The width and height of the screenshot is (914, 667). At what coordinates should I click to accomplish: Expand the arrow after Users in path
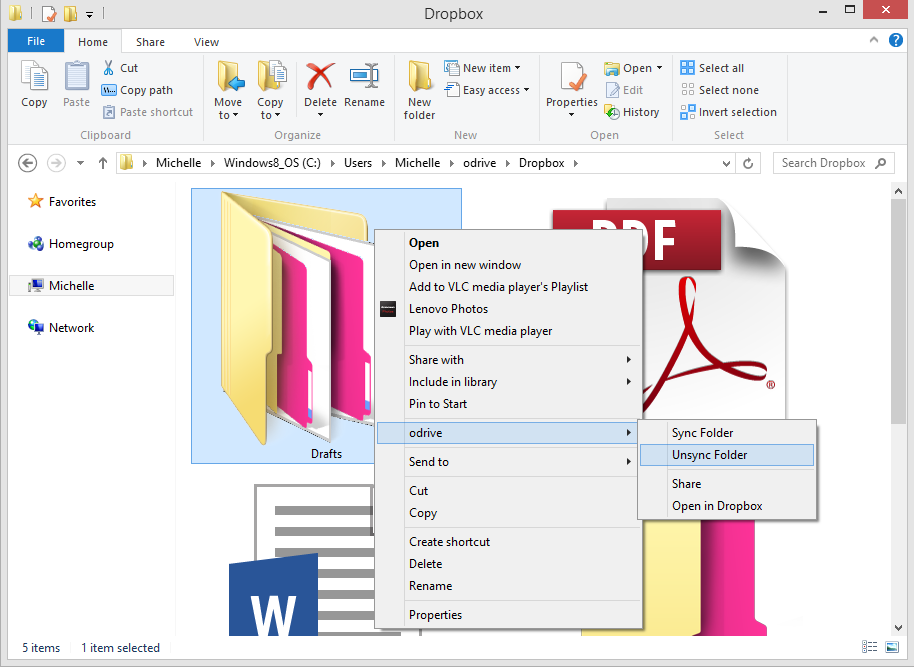384,163
